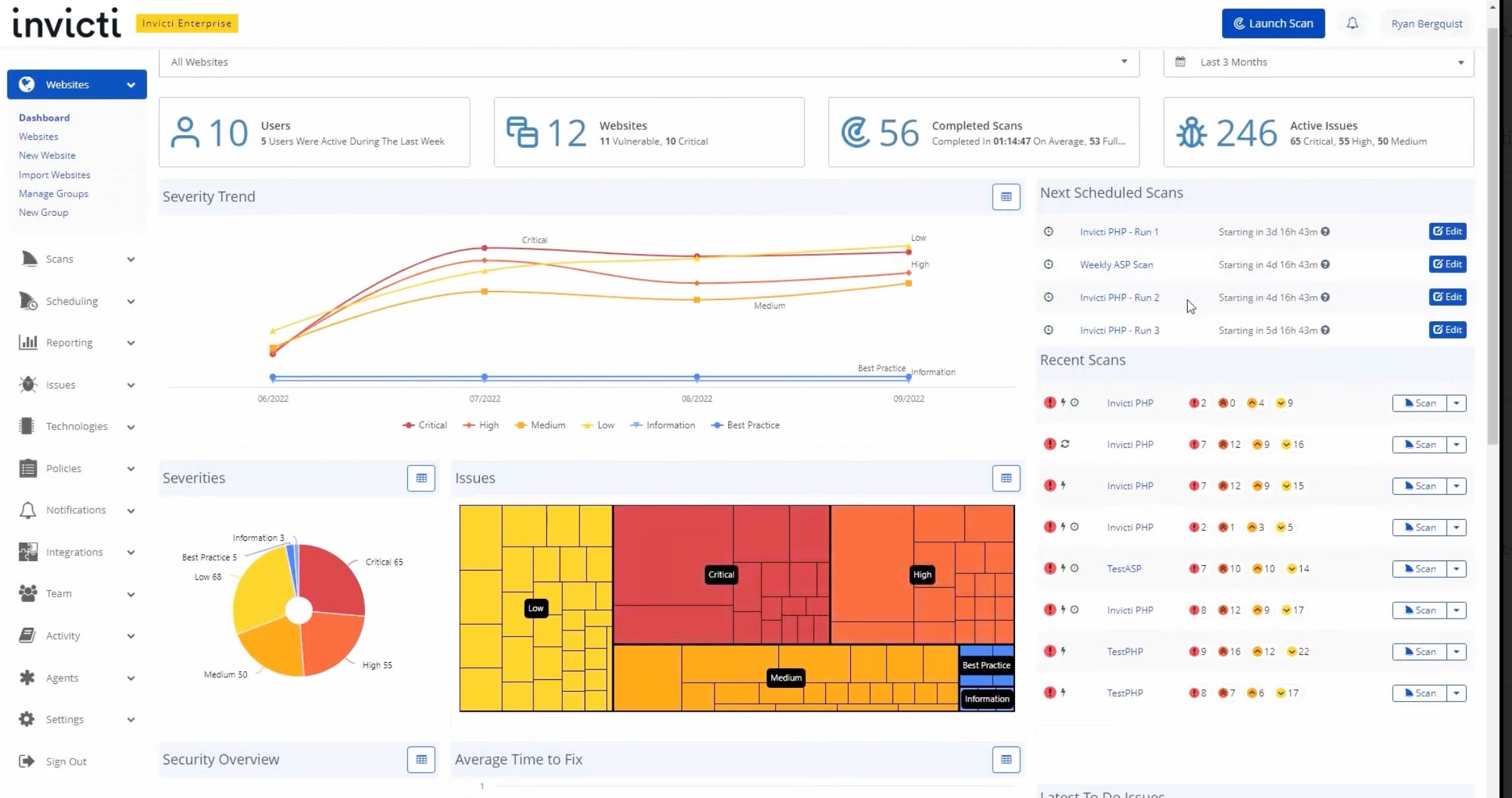Viewport: 1512px width, 798px height.
Task: Click the Team people icon
Action: click(x=28, y=594)
